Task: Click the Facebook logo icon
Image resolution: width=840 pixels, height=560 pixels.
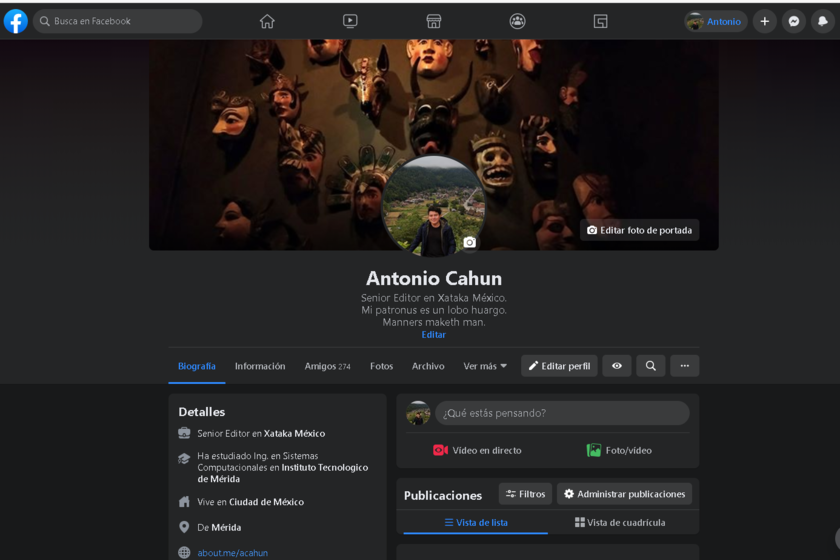Action: point(15,21)
